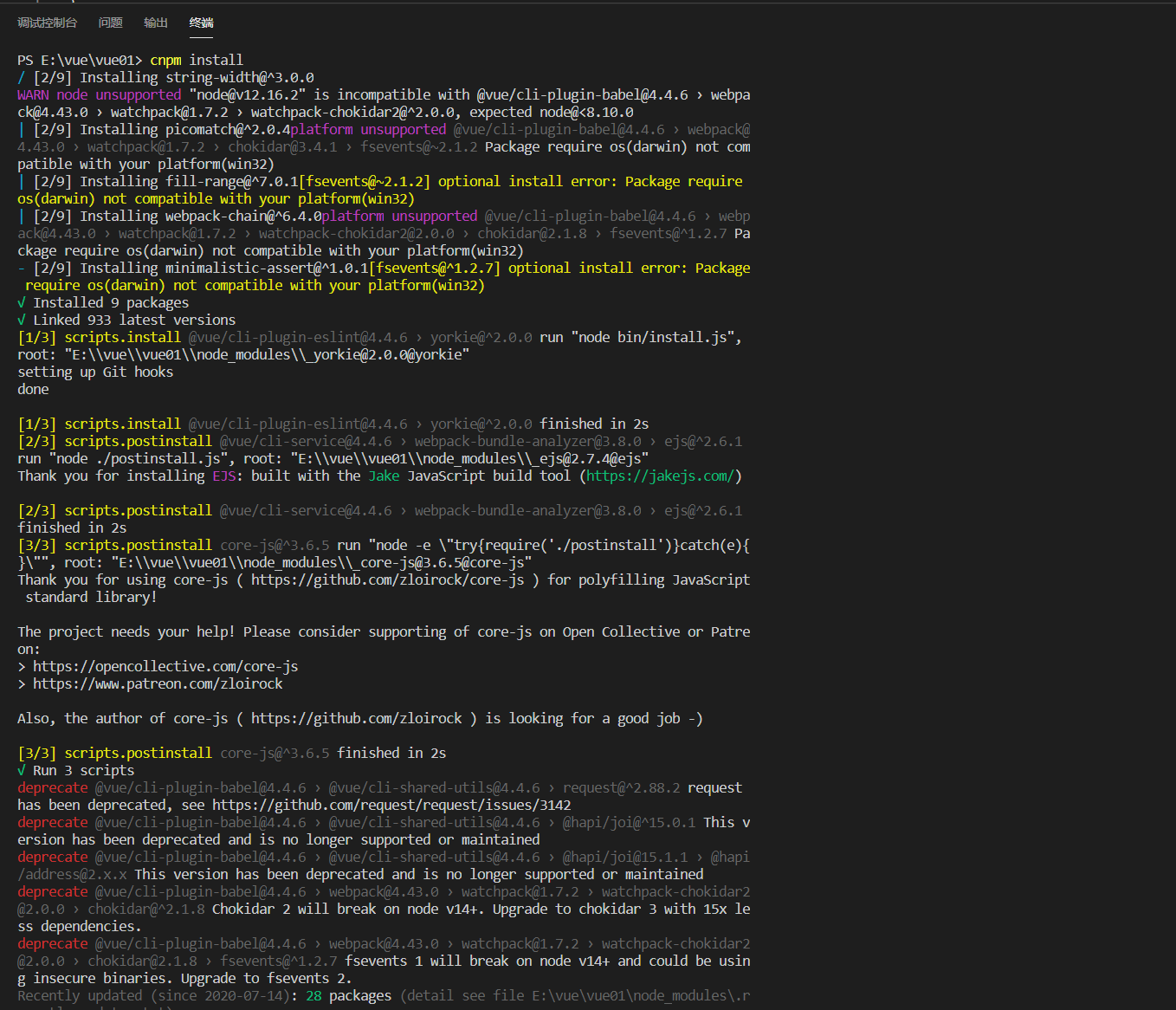1176x1010 pixels.
Task: Open the opencollective.com/core-js donation link
Action: coord(165,666)
